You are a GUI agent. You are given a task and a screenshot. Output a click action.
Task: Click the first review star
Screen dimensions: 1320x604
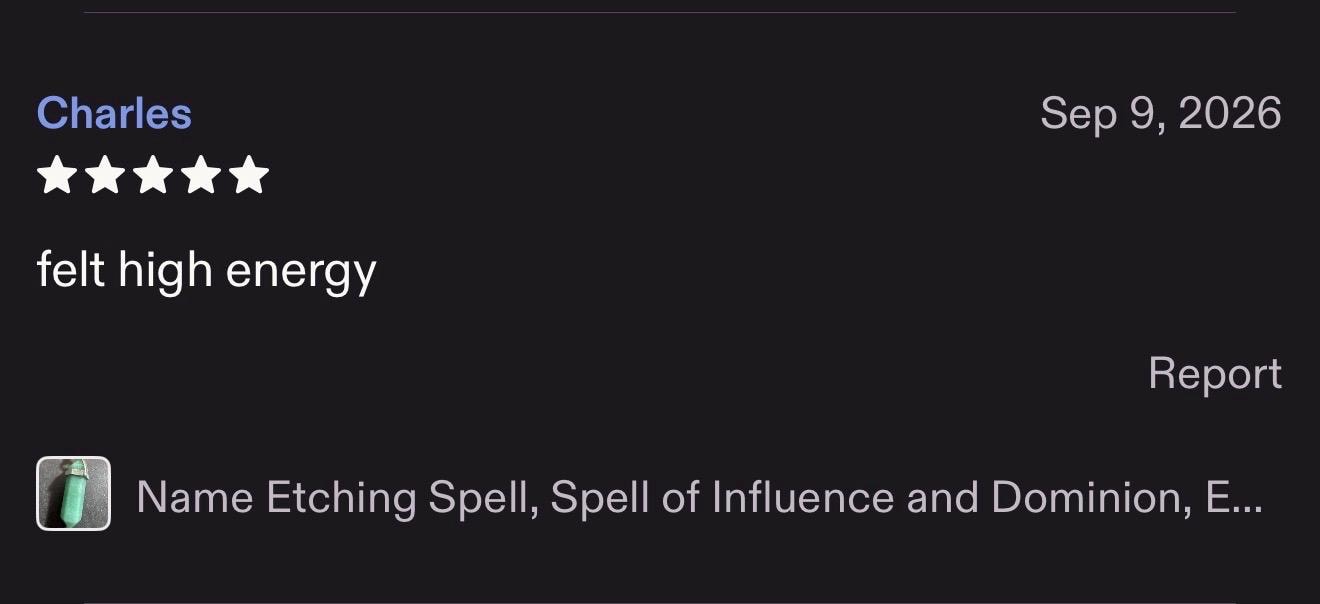click(57, 175)
